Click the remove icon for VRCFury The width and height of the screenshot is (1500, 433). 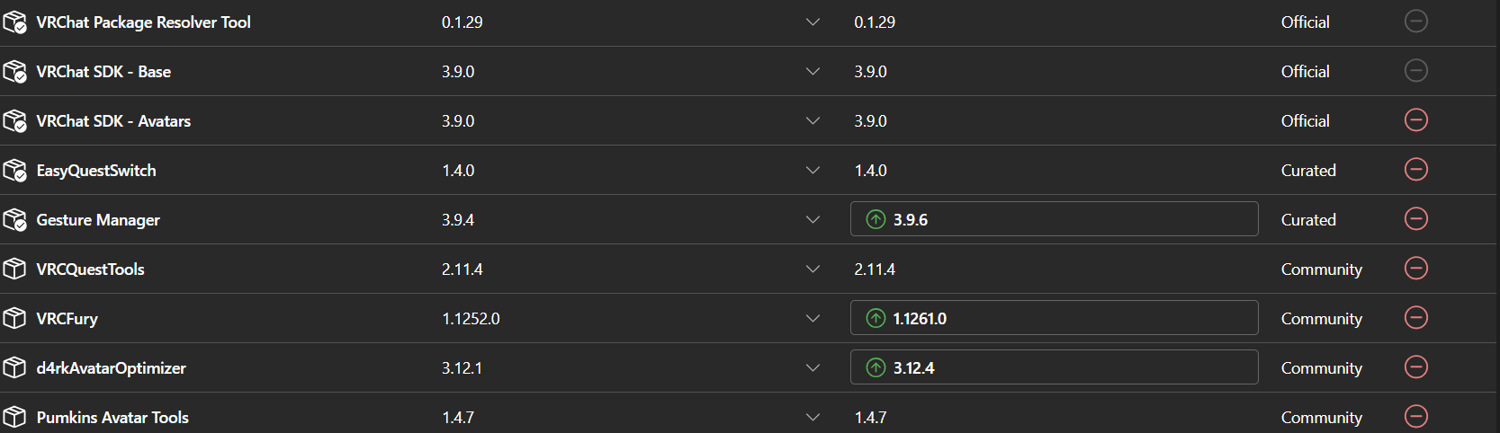[x=1415, y=318]
